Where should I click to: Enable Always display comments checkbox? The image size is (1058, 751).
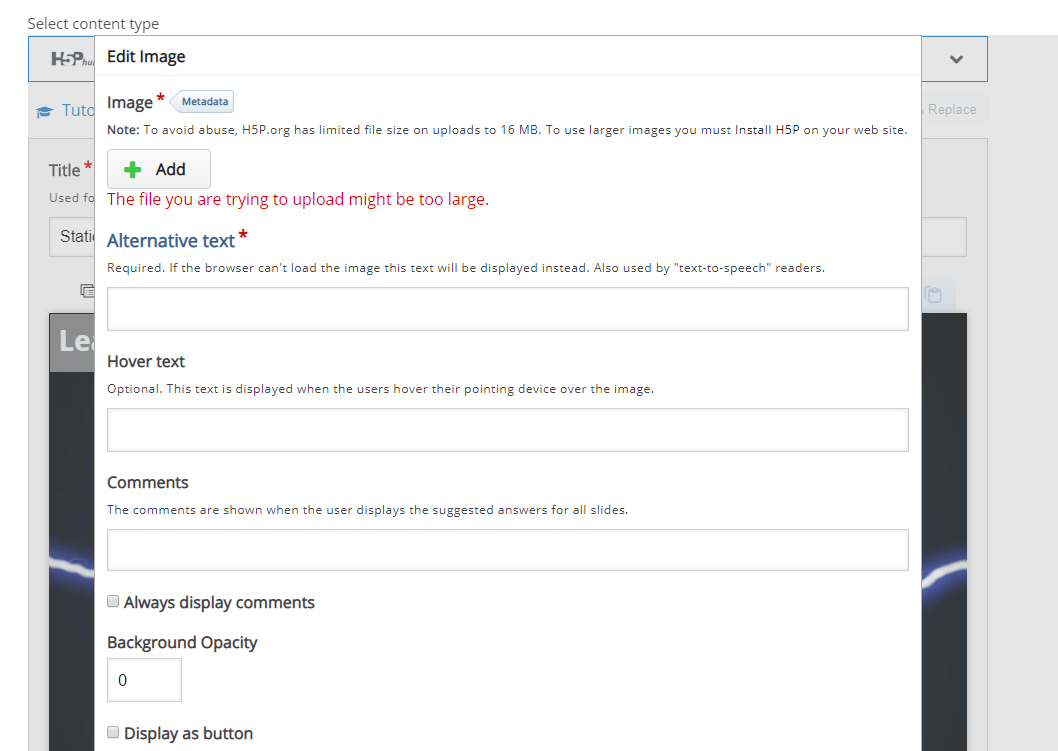[114, 602]
